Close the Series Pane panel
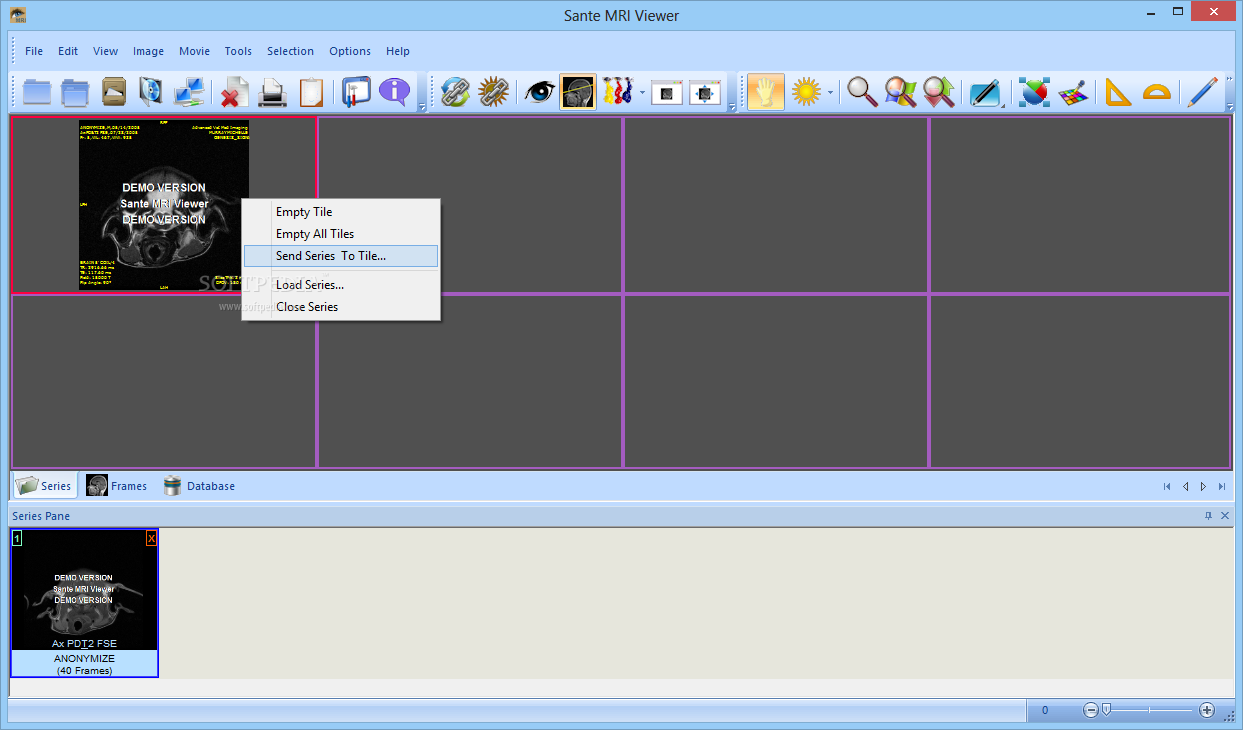1243x730 pixels. coord(1225,516)
